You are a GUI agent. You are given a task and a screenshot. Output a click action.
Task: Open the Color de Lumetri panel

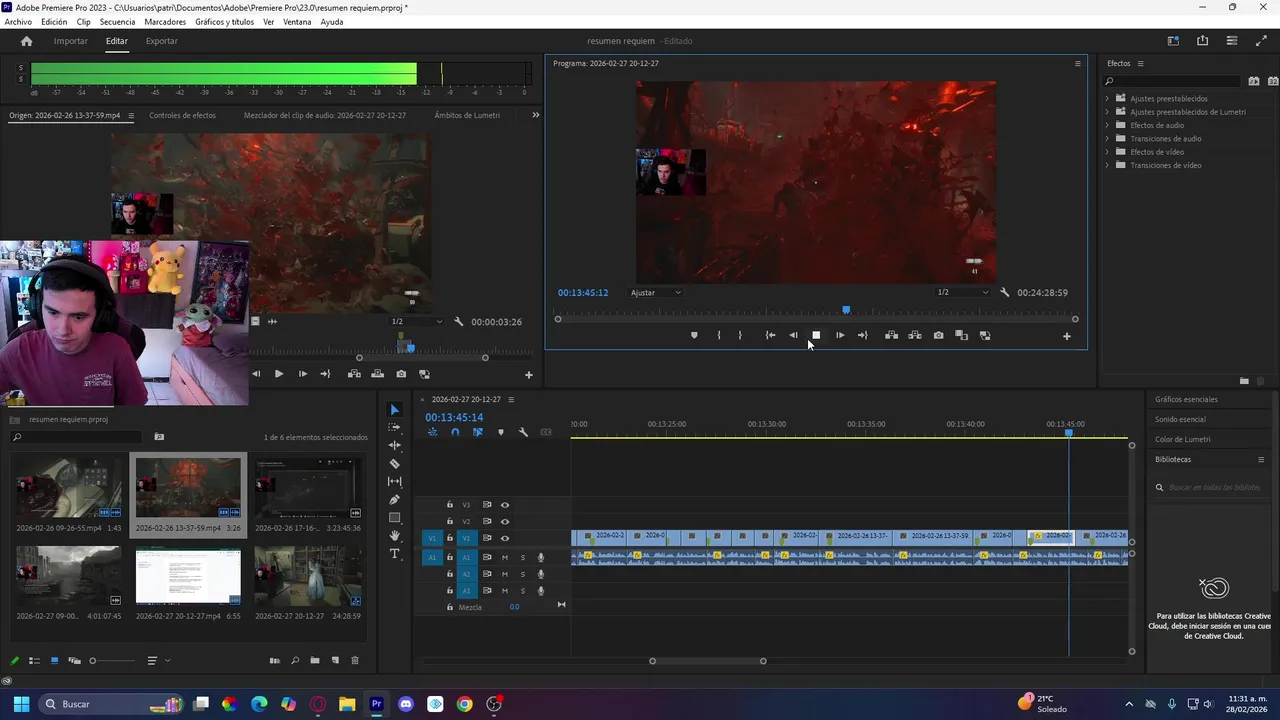point(1182,439)
